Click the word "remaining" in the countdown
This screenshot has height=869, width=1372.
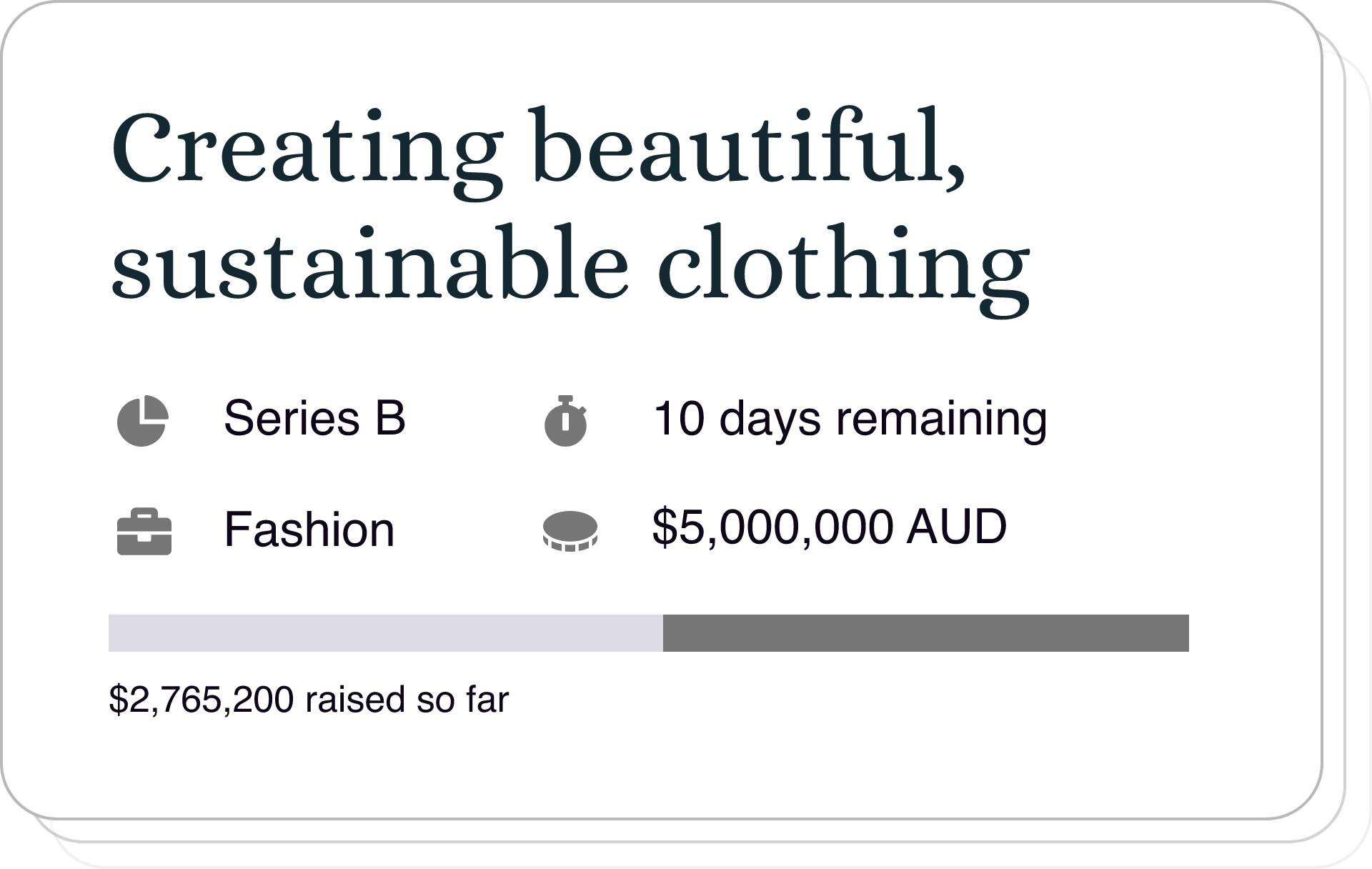[941, 418]
